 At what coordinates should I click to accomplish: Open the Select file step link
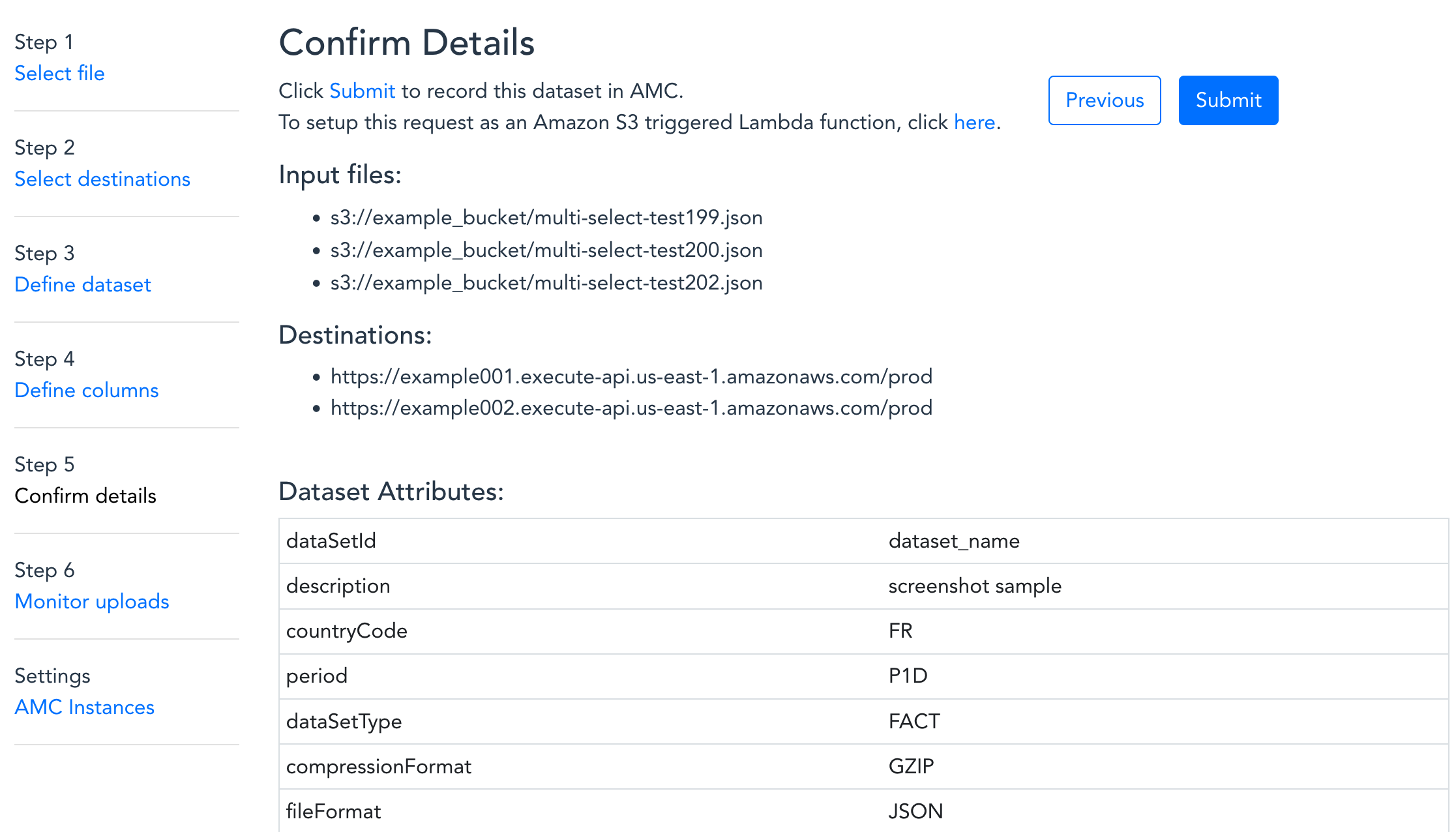coord(59,73)
